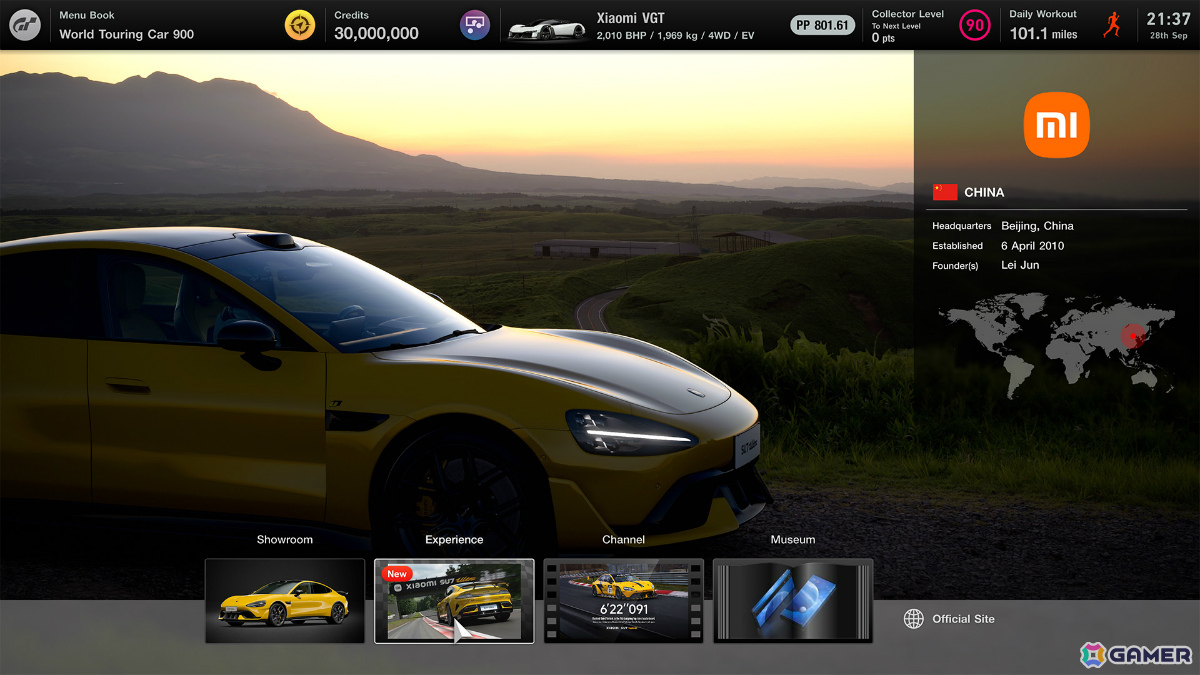This screenshot has width=1200, height=675.
Task: Open the Official Site link
Action: pyautogui.click(x=963, y=619)
